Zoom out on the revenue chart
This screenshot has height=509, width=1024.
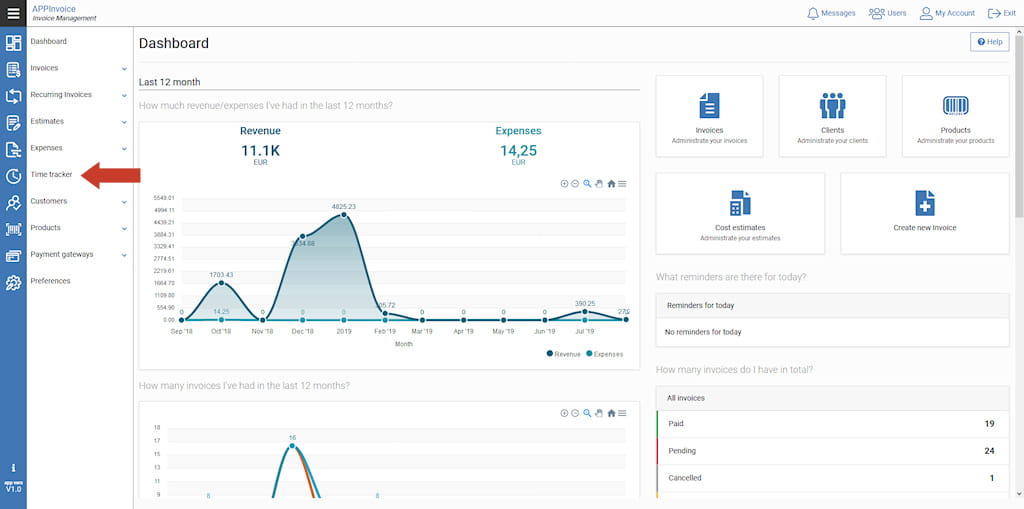tap(575, 184)
